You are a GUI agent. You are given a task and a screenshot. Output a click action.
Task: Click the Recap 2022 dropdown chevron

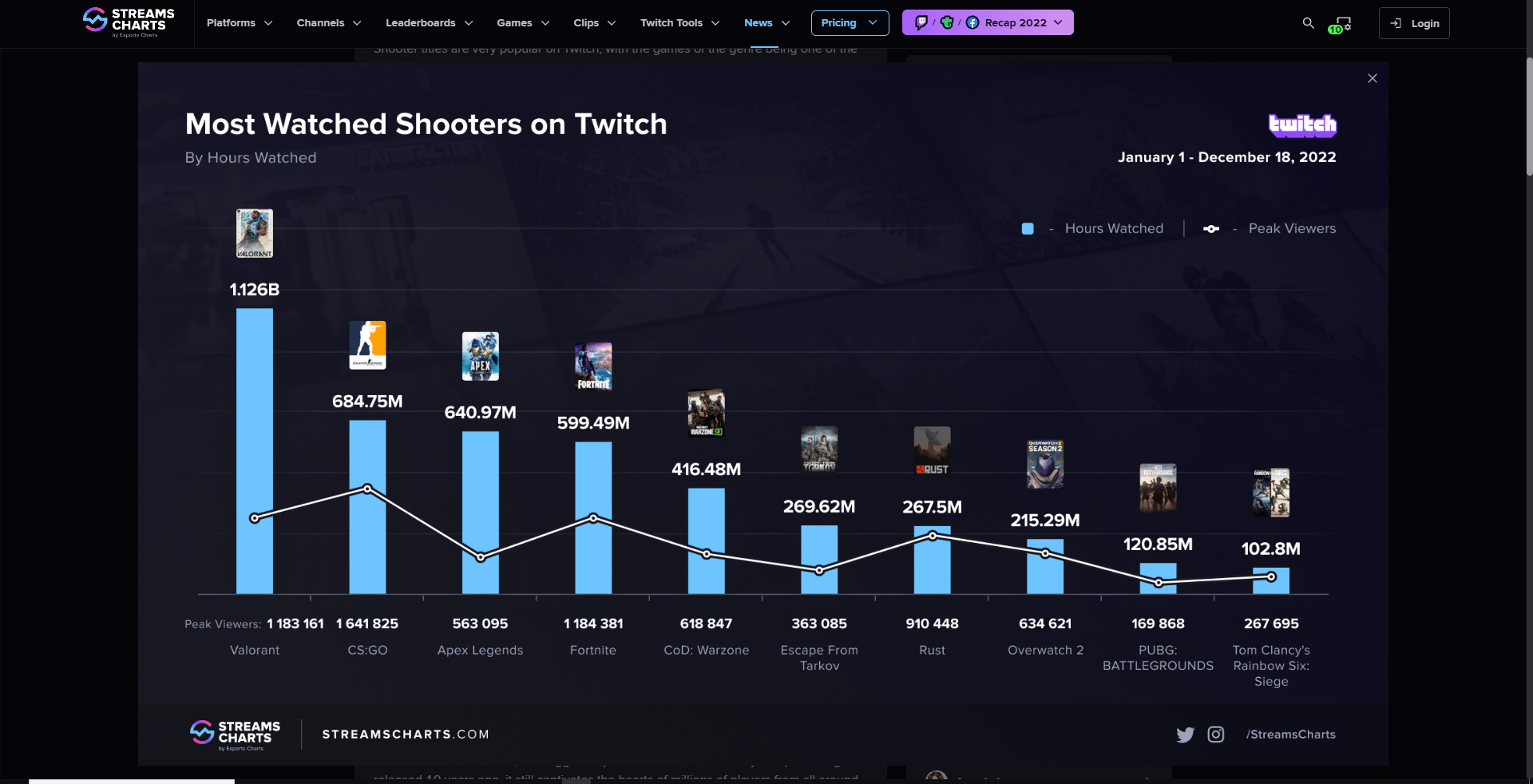point(1058,22)
